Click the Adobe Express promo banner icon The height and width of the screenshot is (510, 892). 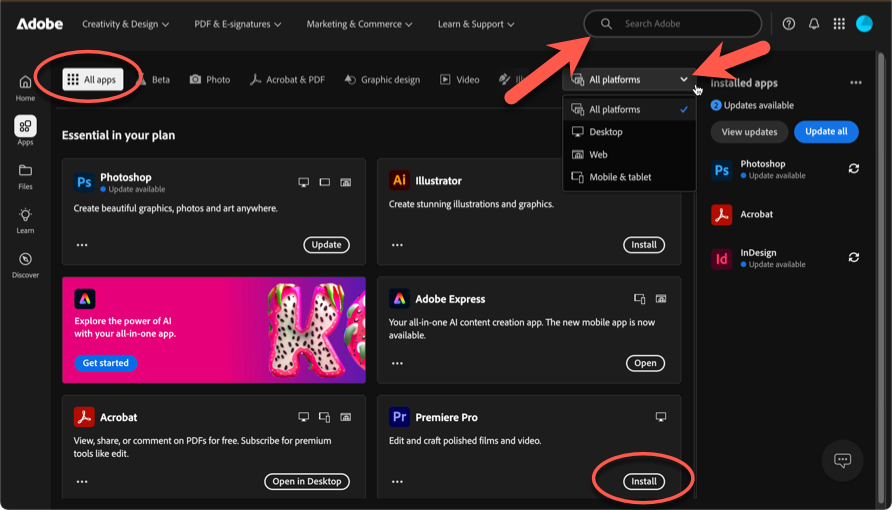85,298
